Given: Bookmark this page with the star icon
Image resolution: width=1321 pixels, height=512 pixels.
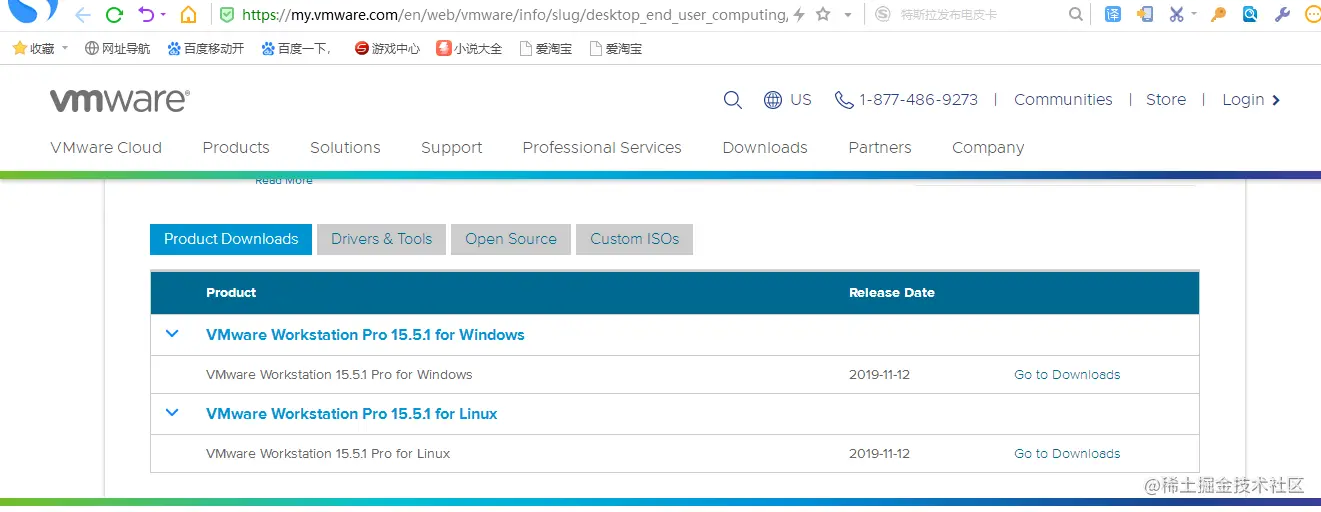Looking at the screenshot, I should click(x=823, y=15).
